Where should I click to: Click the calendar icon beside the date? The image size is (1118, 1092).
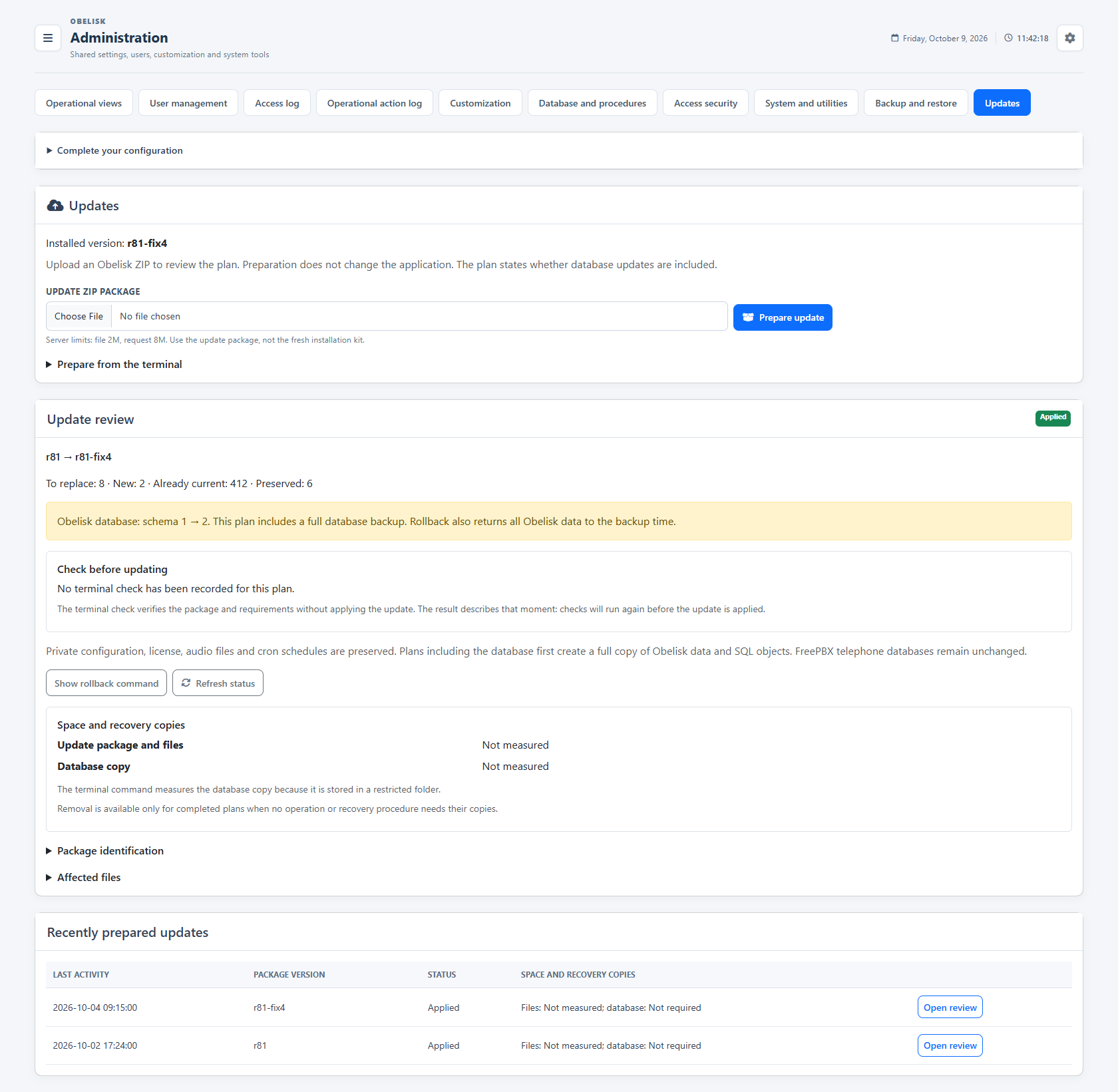(x=894, y=38)
